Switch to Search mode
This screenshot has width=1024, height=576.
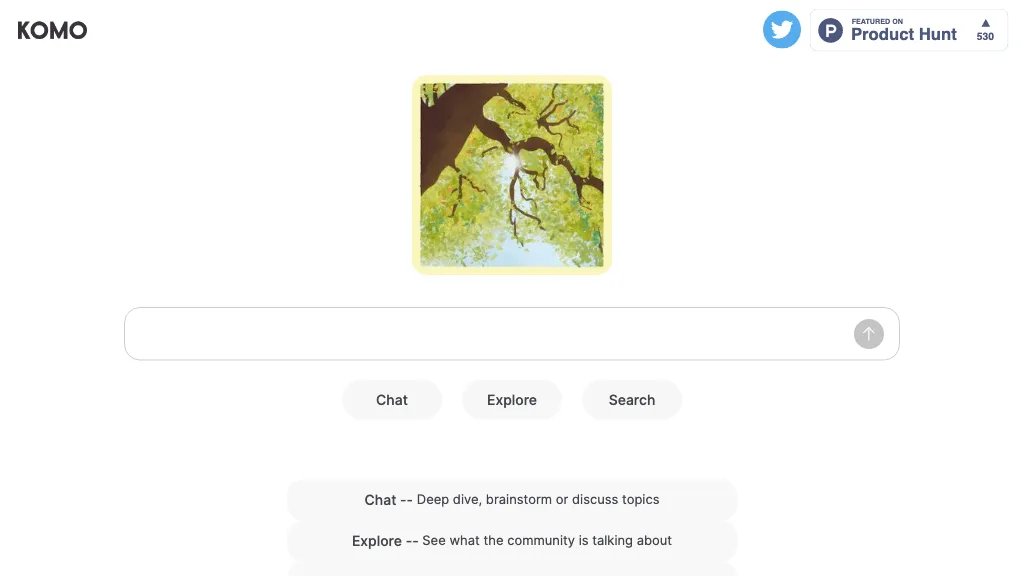pyautogui.click(x=632, y=400)
